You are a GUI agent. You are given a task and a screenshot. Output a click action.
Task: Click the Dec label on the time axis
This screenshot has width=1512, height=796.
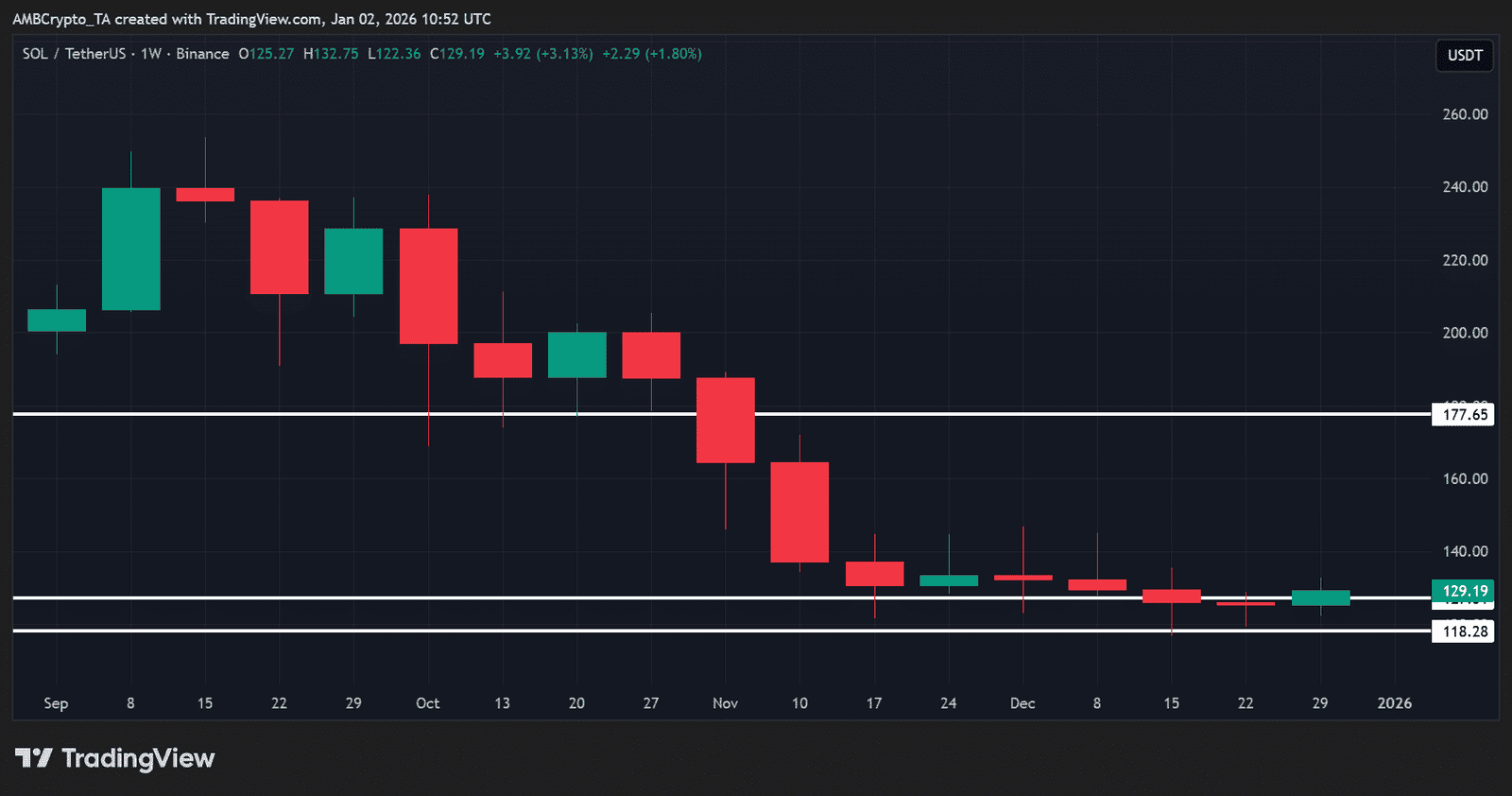(1022, 703)
